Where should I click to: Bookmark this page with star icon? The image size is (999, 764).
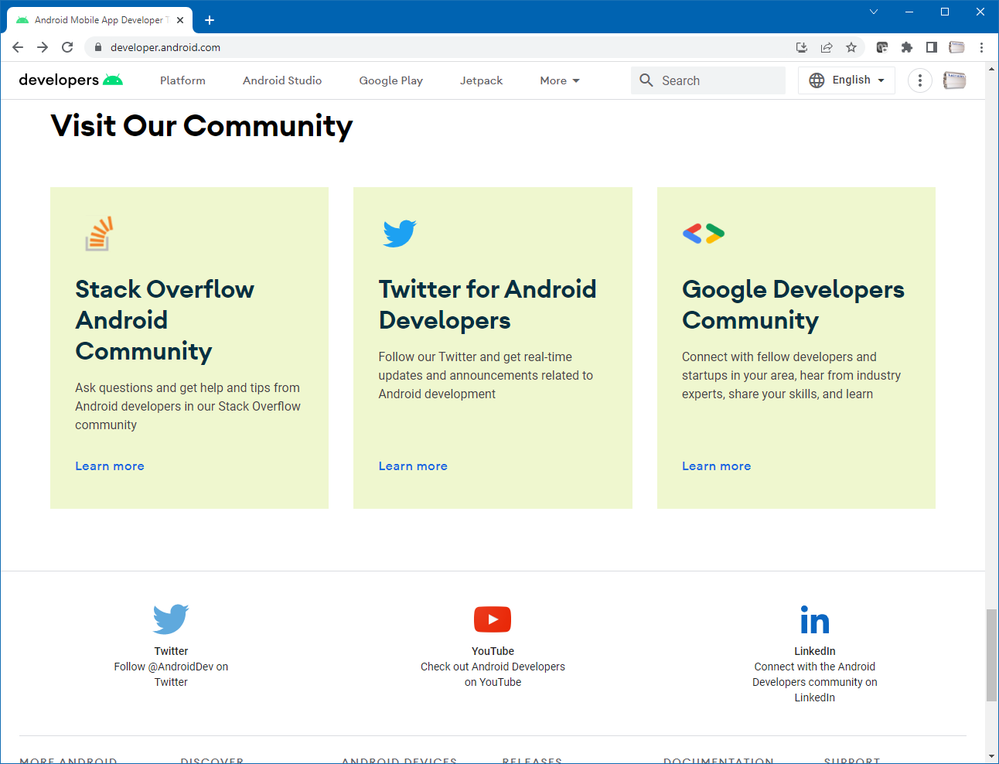pos(851,47)
